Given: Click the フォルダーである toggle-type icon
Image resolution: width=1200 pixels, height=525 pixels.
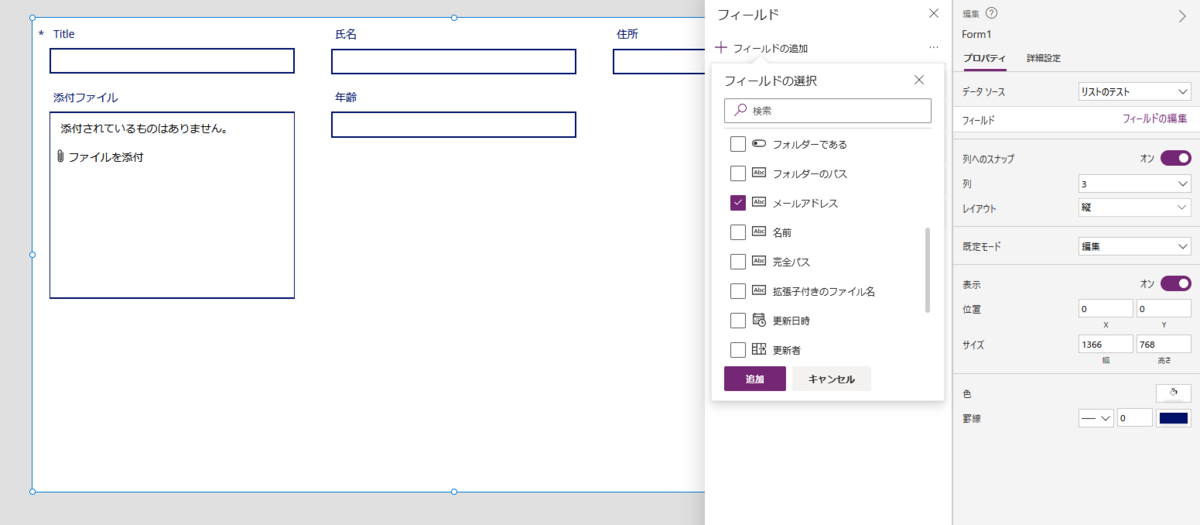Looking at the screenshot, I should (x=759, y=144).
